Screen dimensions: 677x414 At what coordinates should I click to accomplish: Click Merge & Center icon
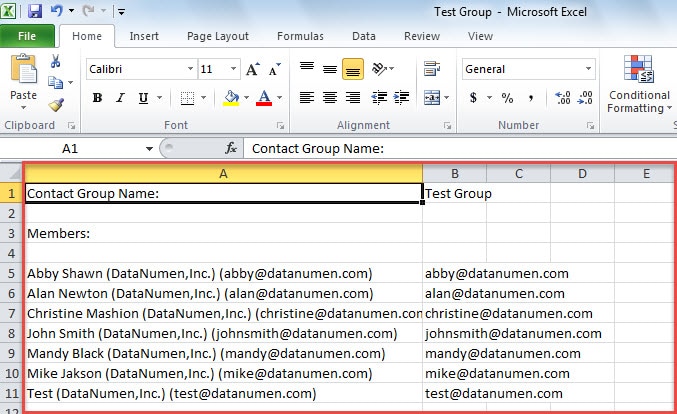point(432,98)
